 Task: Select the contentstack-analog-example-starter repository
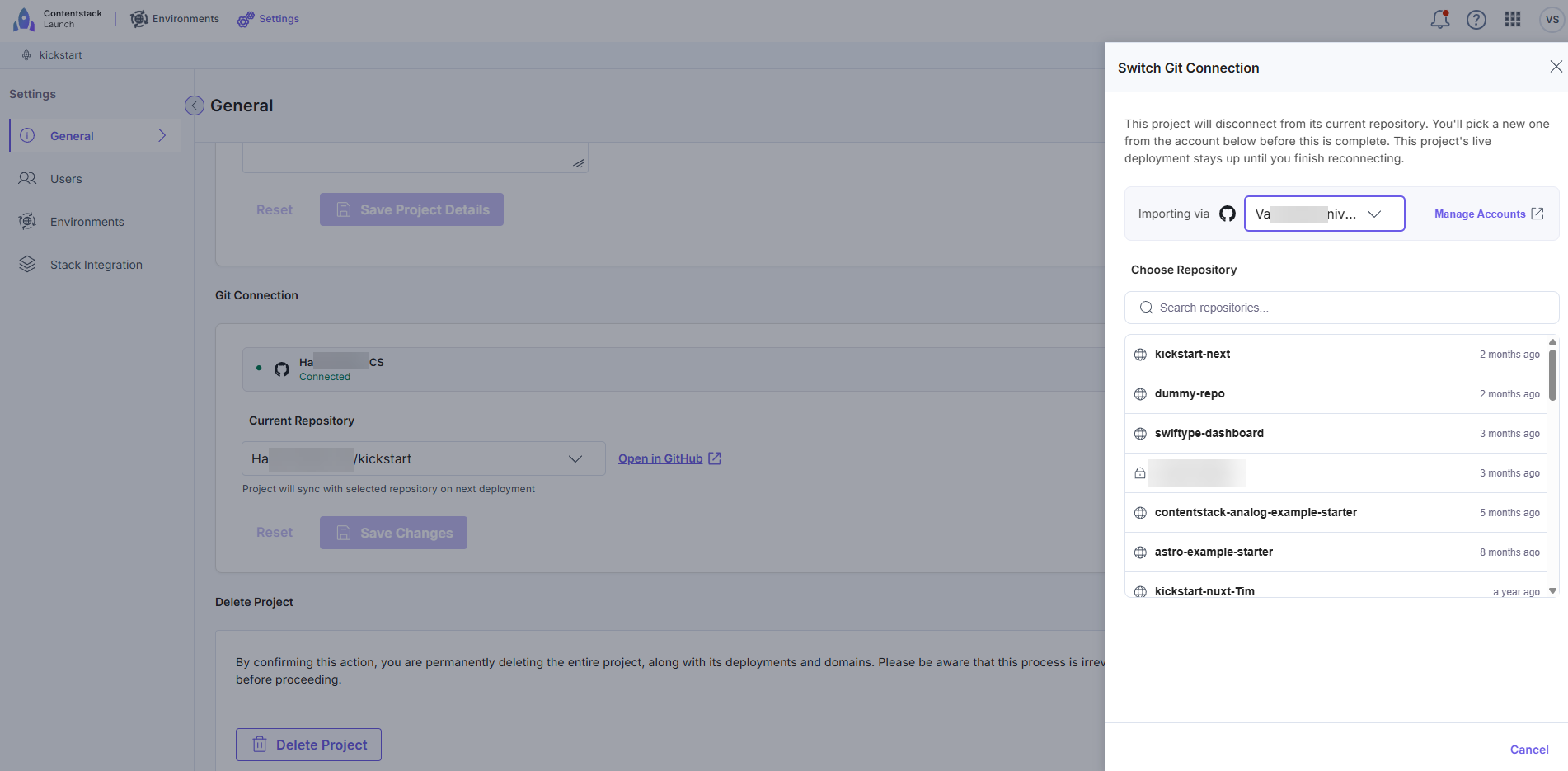click(x=1336, y=513)
